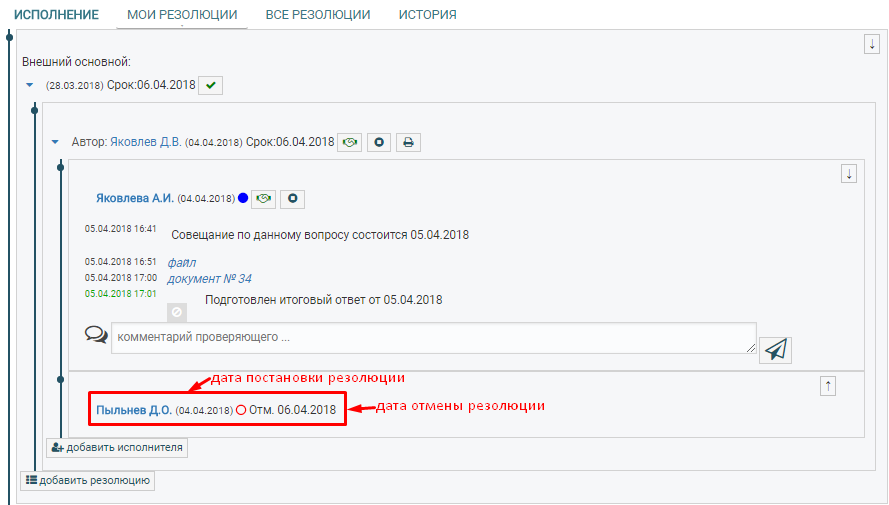Focus the комментарий проверяющего text field

[x=432, y=337]
